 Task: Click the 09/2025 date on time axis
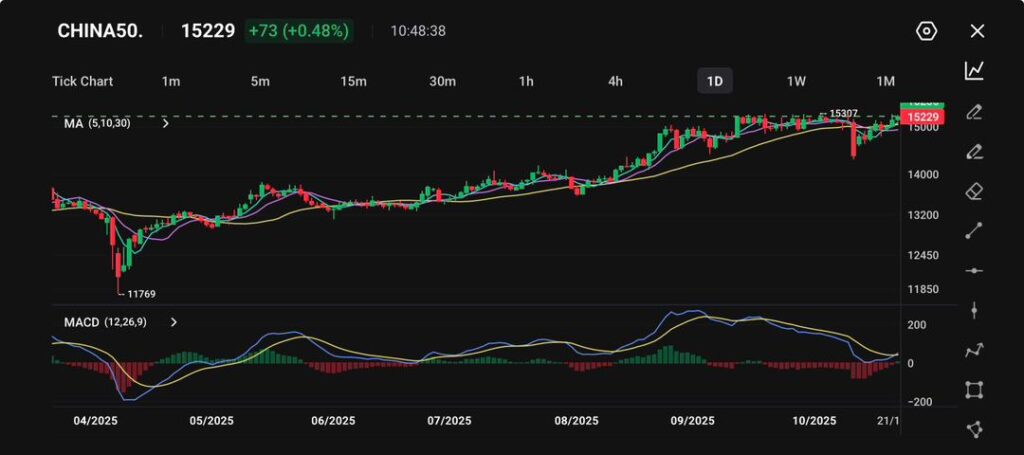click(x=692, y=421)
